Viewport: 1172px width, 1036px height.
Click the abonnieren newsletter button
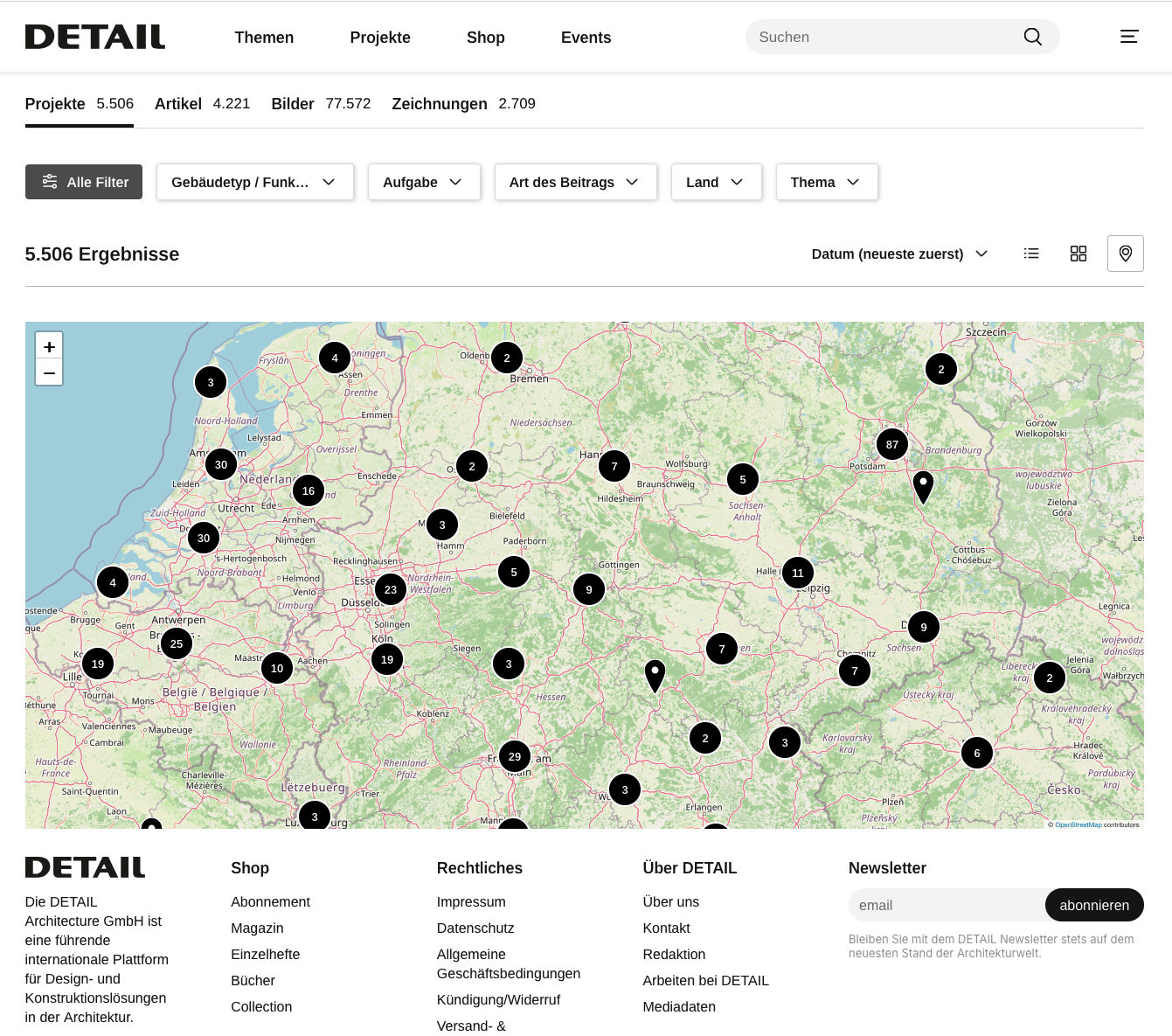point(1094,905)
